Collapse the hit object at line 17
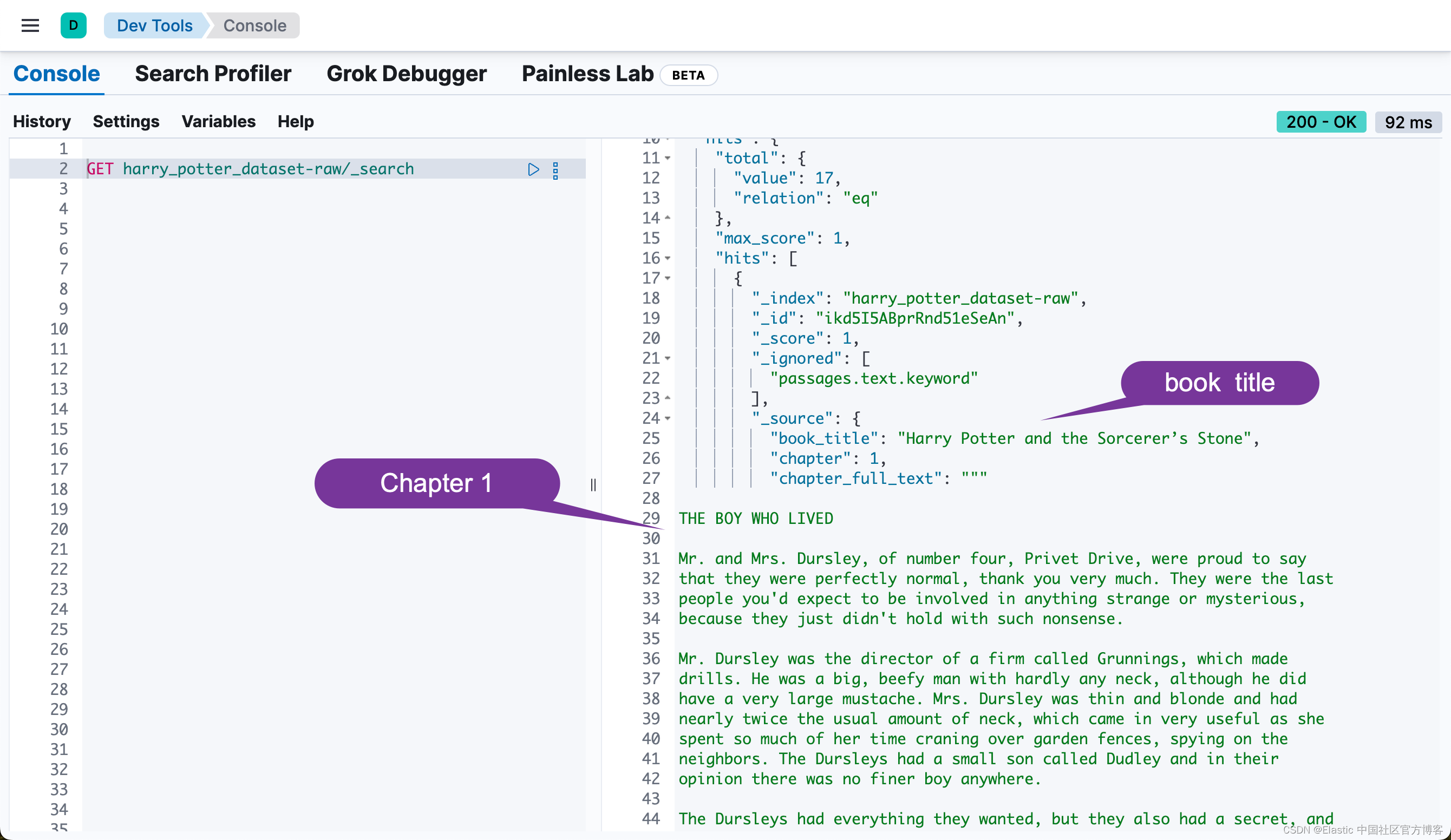Image resolution: width=1451 pixels, height=840 pixels. click(668, 278)
